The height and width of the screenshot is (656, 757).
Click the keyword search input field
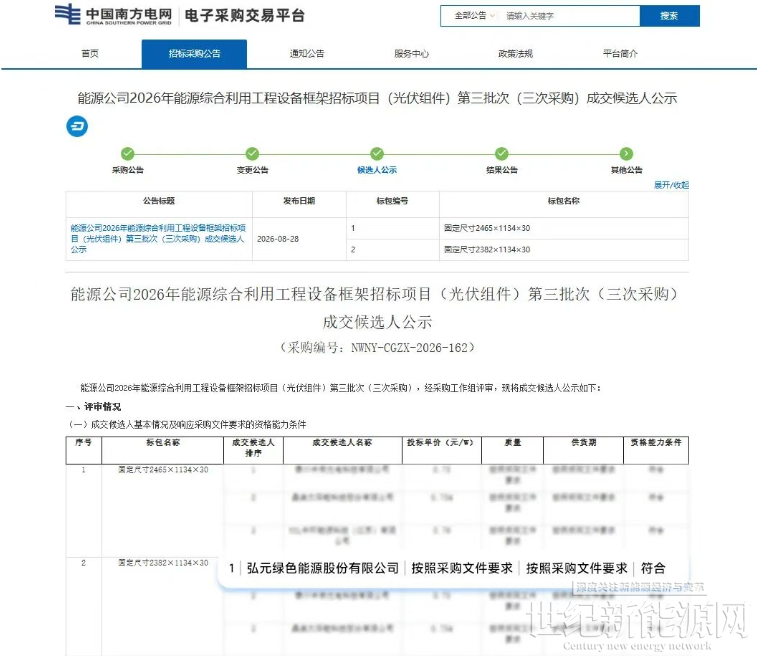(571, 16)
